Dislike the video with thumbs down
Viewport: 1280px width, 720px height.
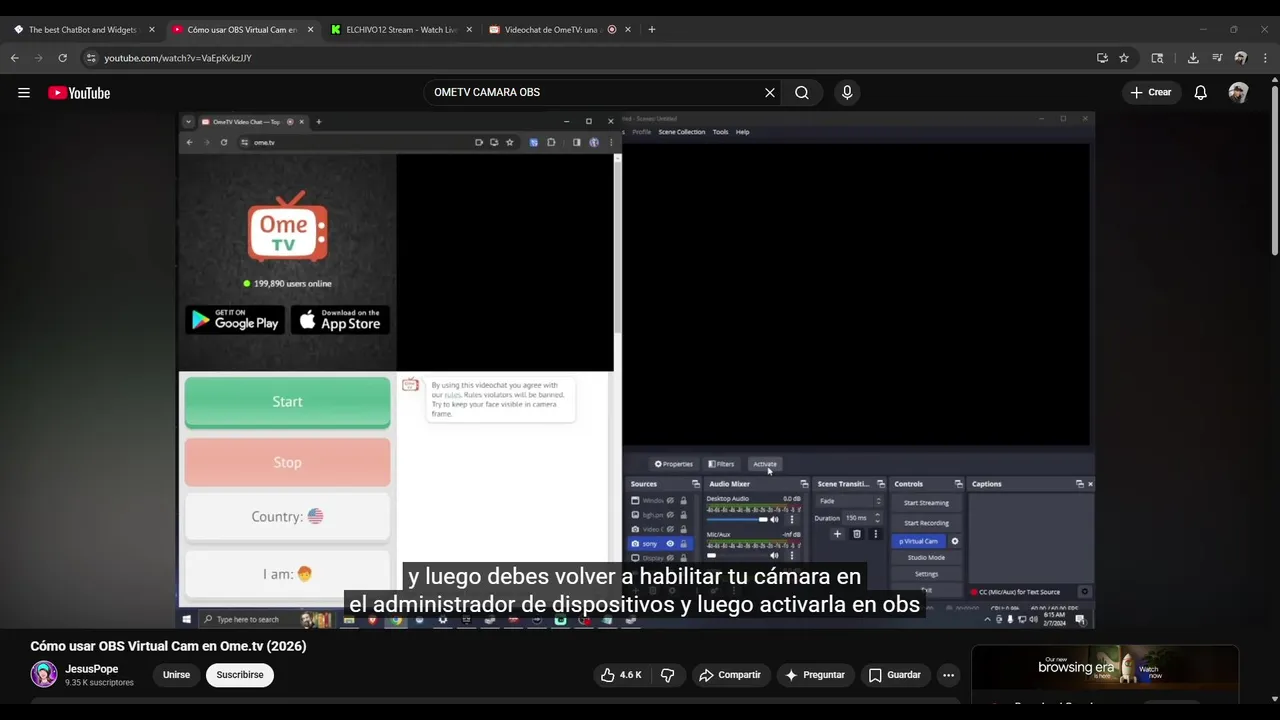(668, 675)
